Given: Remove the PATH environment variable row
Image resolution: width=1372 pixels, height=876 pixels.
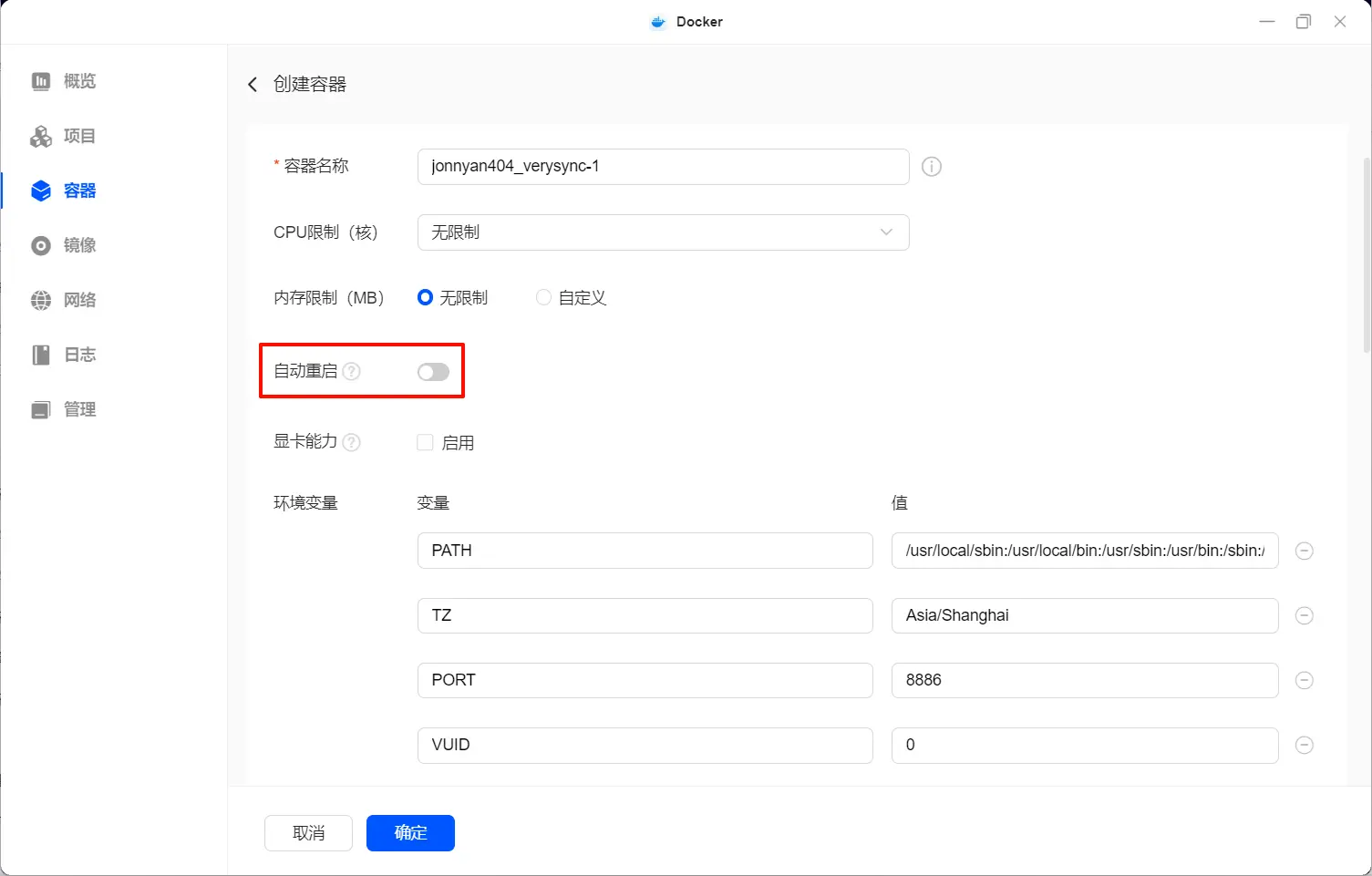Looking at the screenshot, I should click(1304, 551).
